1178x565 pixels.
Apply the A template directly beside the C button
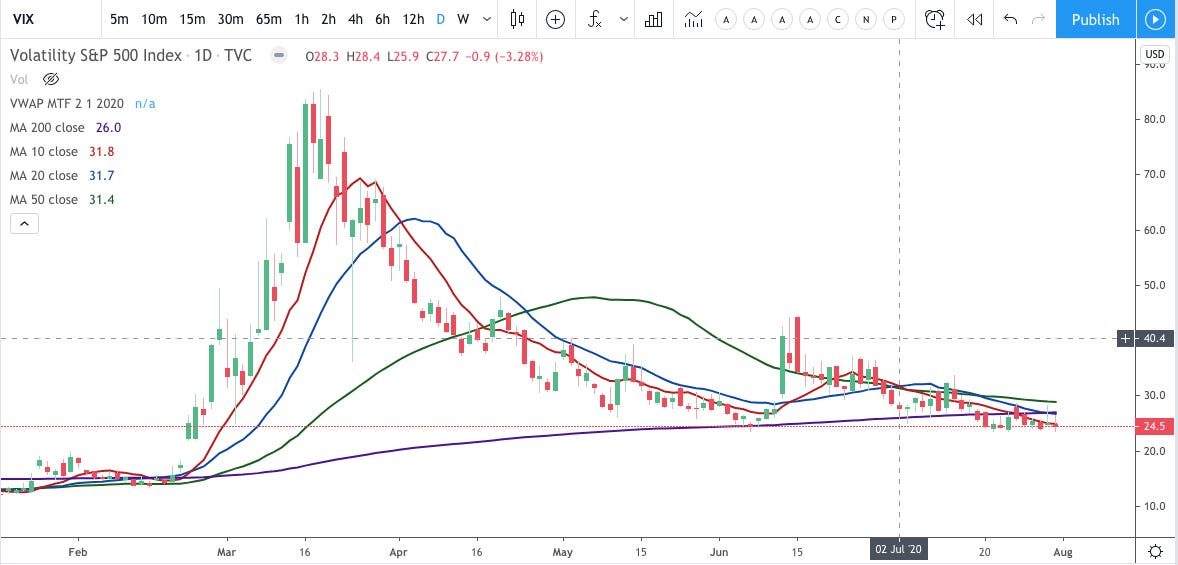click(810, 20)
